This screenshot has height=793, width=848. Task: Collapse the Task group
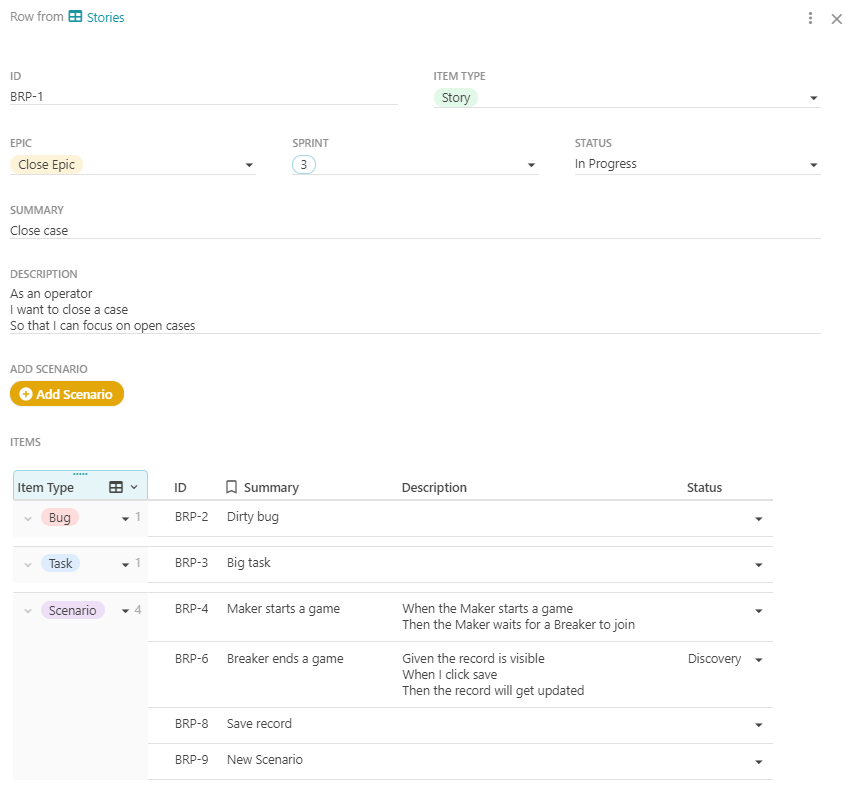tap(28, 564)
